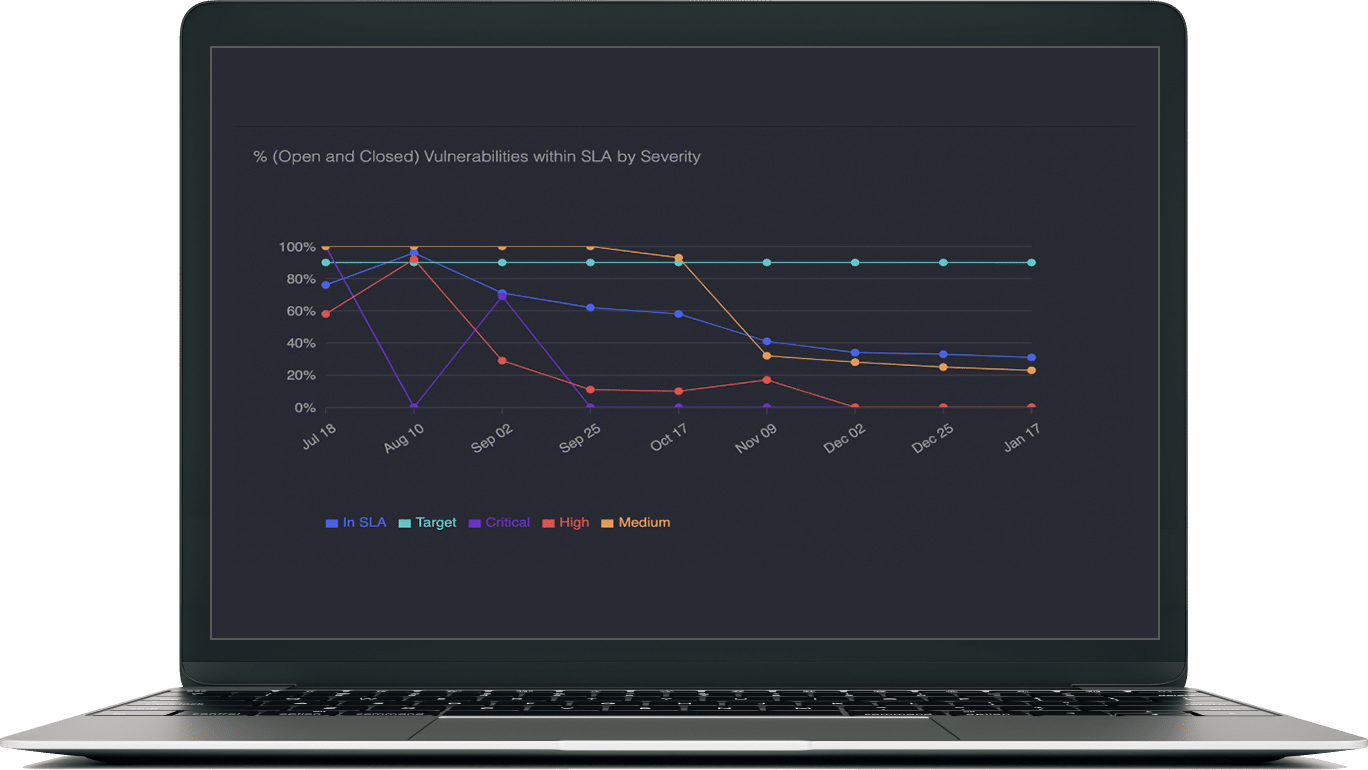Select the Critical data point at Sep 25

pos(590,407)
